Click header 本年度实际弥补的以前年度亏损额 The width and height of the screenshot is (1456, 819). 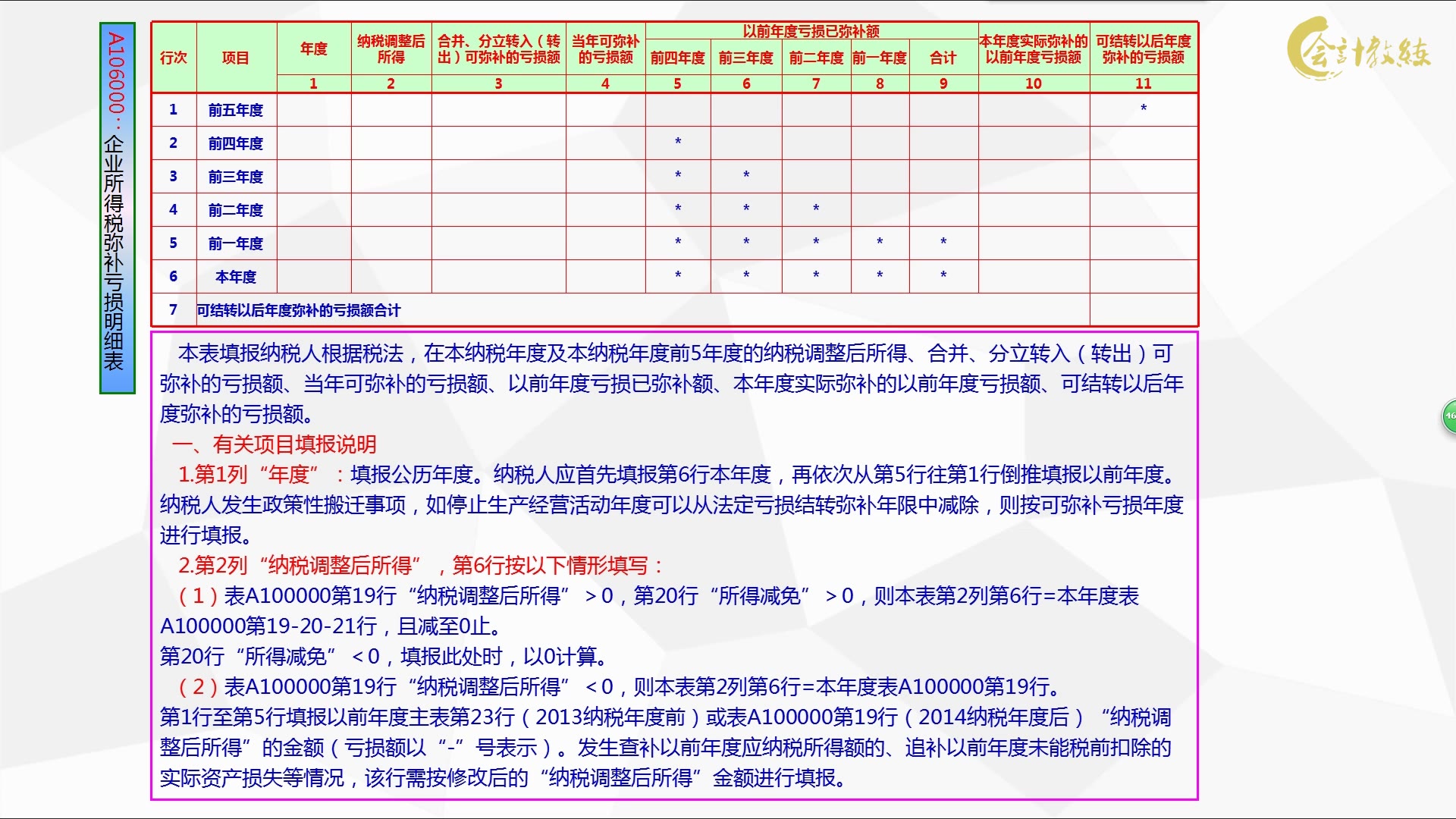[1034, 49]
